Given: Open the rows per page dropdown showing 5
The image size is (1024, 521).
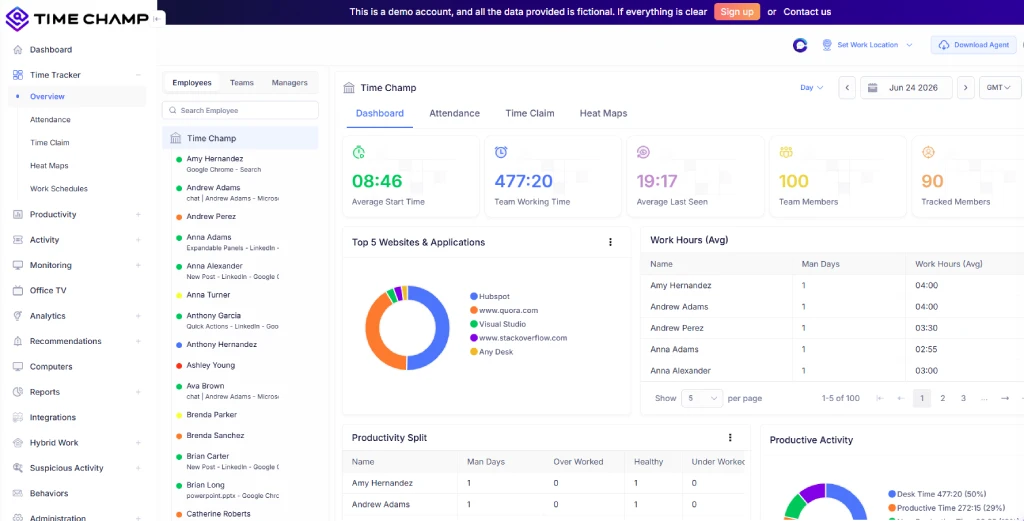Looking at the screenshot, I should tap(702, 398).
